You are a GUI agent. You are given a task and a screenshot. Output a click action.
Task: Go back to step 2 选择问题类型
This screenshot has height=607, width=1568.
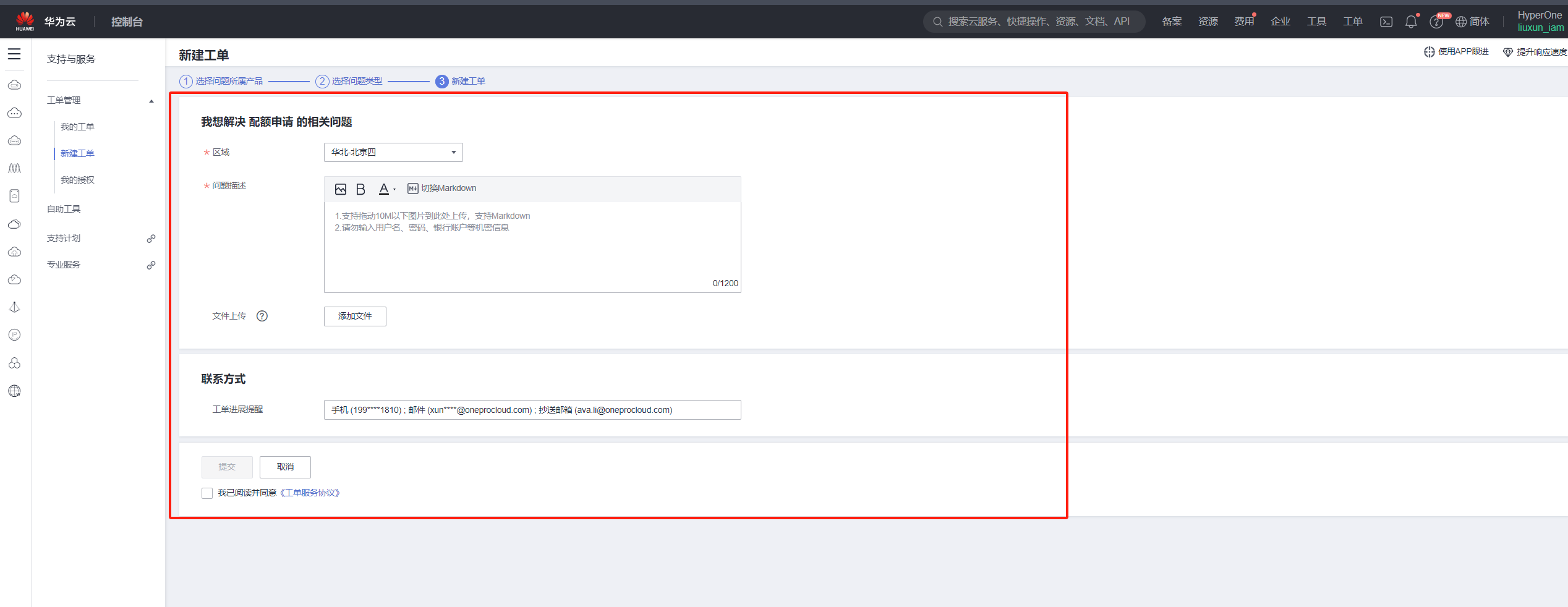[x=349, y=81]
